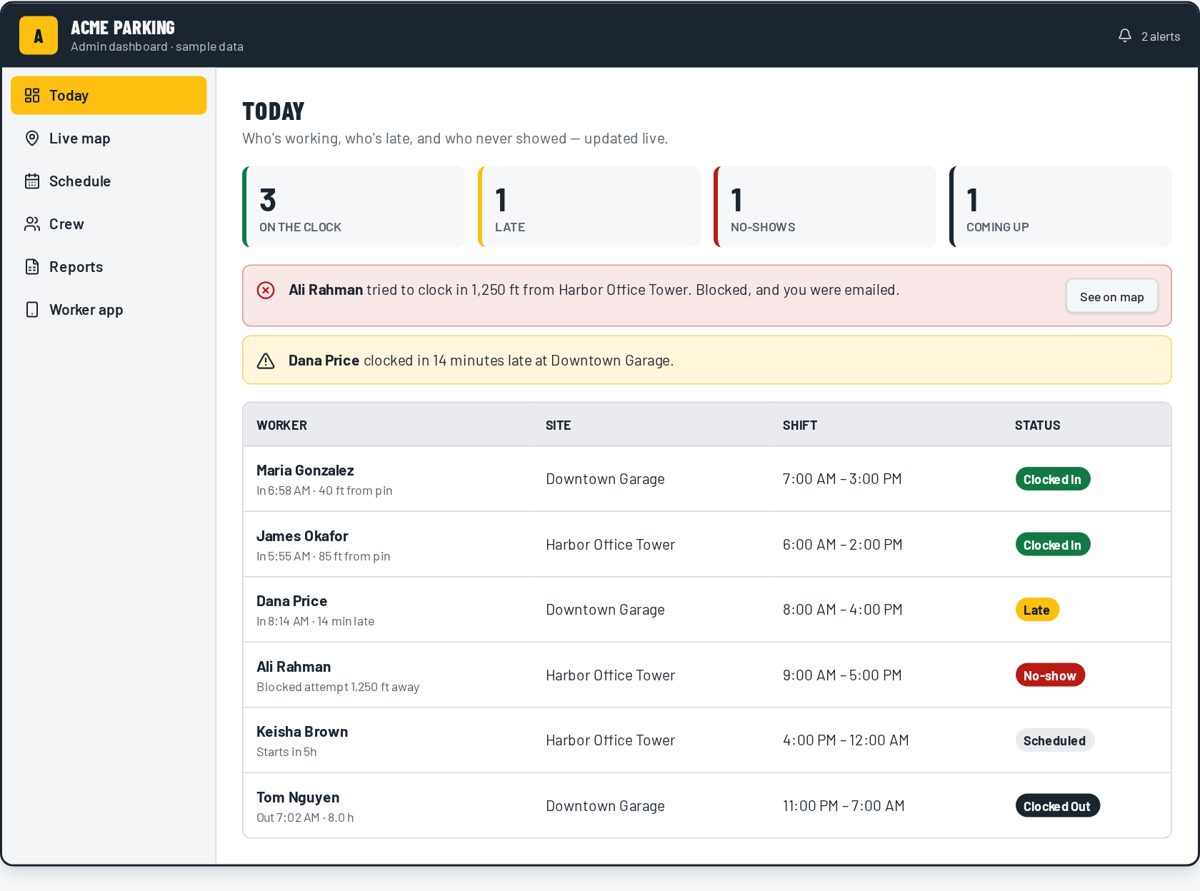Open the 2 alerts notification link
Image resolution: width=1200 pixels, height=891 pixels.
click(1149, 36)
